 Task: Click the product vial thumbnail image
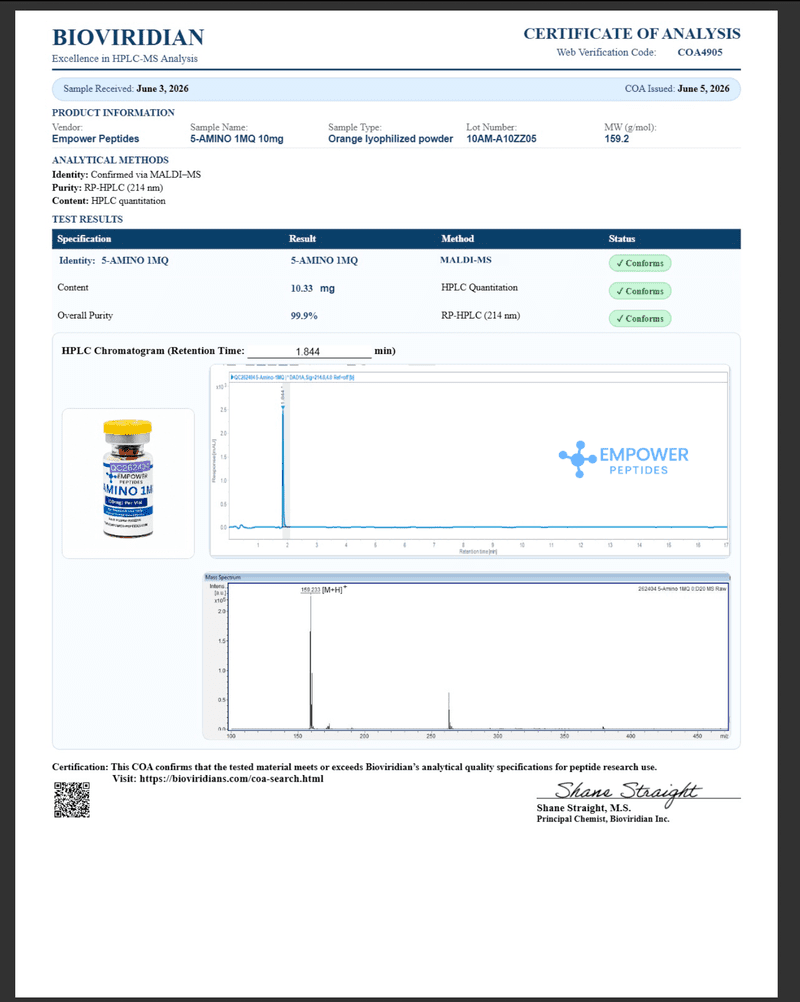128,483
